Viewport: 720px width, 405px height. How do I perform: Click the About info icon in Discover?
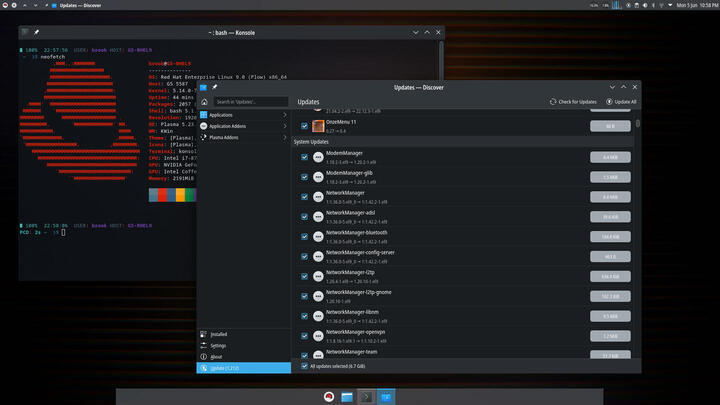(203, 357)
